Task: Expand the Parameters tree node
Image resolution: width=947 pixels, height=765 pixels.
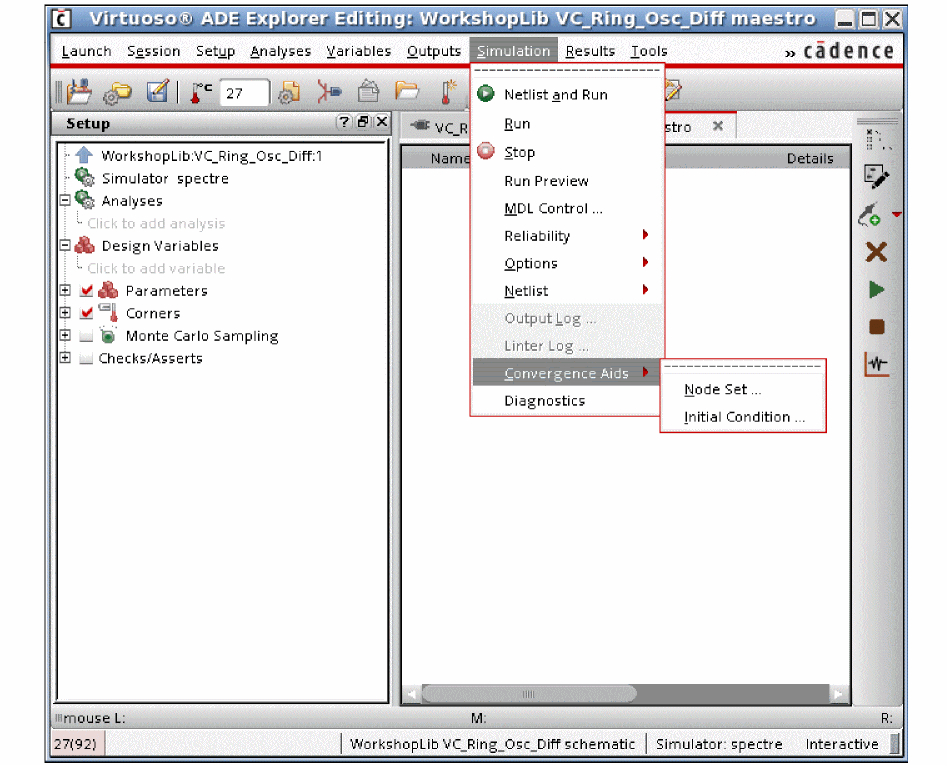Action: click(65, 290)
